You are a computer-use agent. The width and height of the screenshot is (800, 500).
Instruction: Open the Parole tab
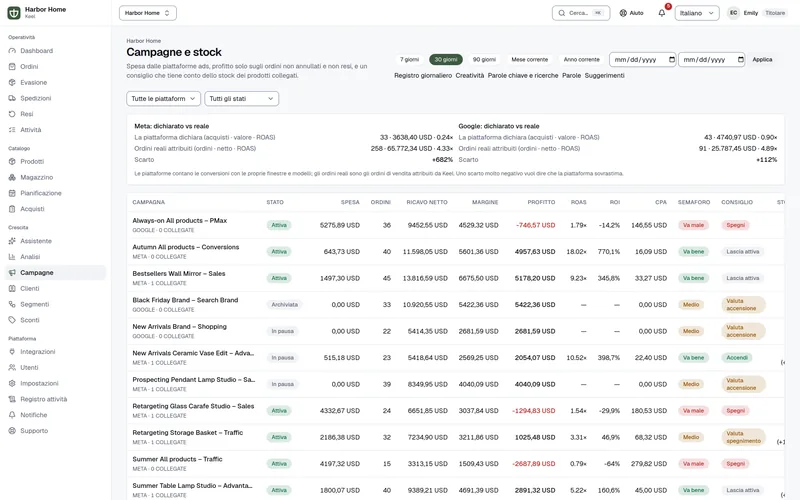point(571,76)
